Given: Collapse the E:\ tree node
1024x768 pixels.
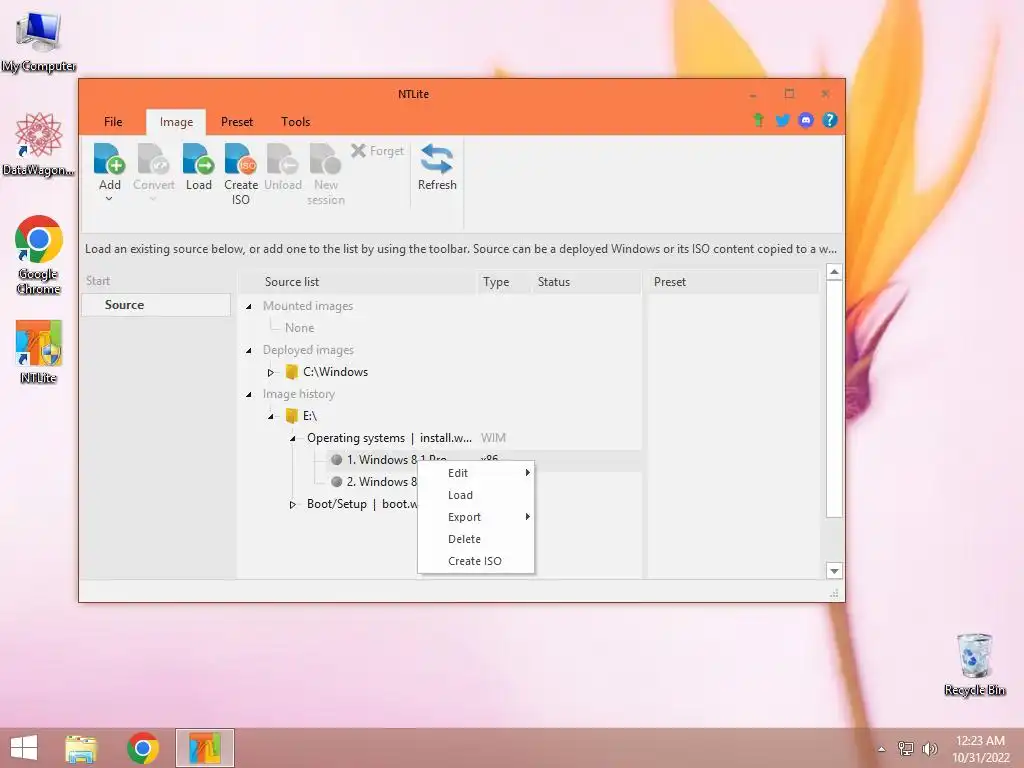Looking at the screenshot, I should pyautogui.click(x=270, y=416).
